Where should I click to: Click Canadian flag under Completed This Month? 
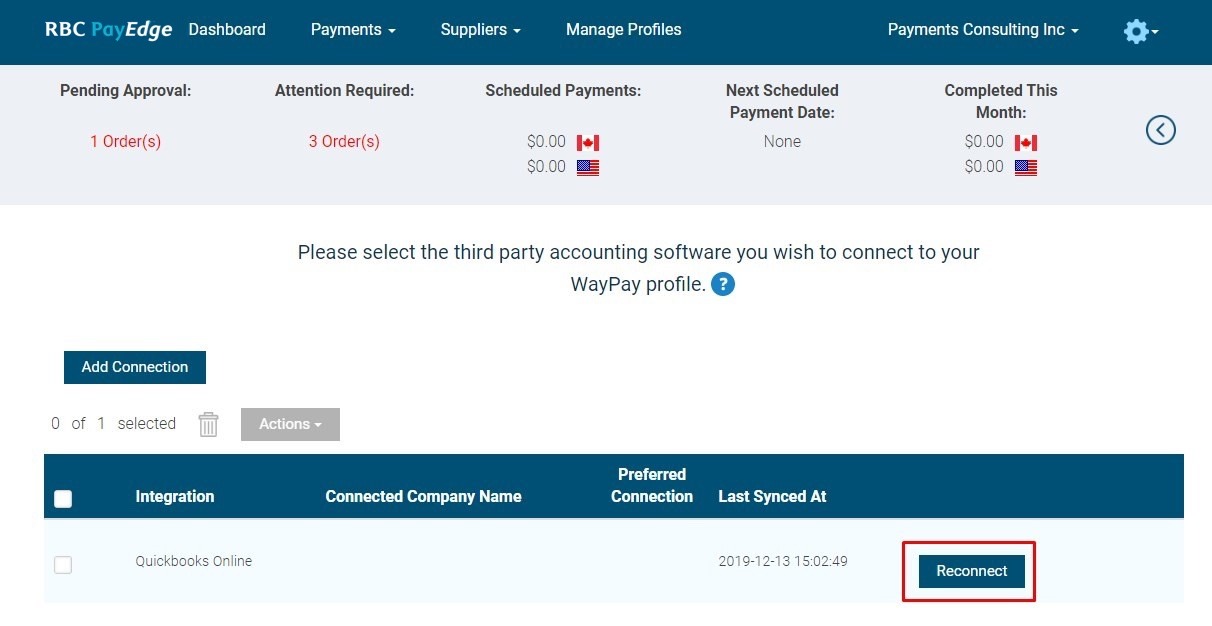pos(1026,143)
